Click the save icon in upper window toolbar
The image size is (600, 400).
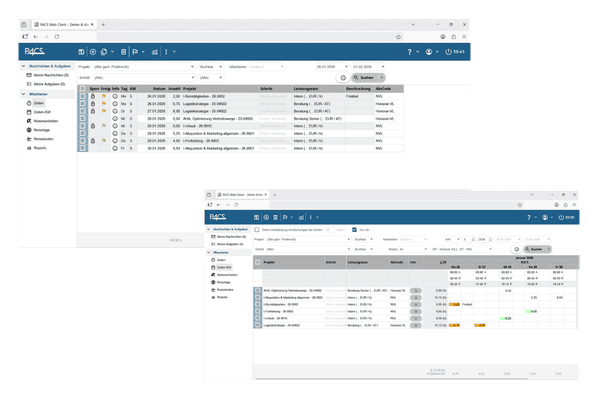pos(81,52)
